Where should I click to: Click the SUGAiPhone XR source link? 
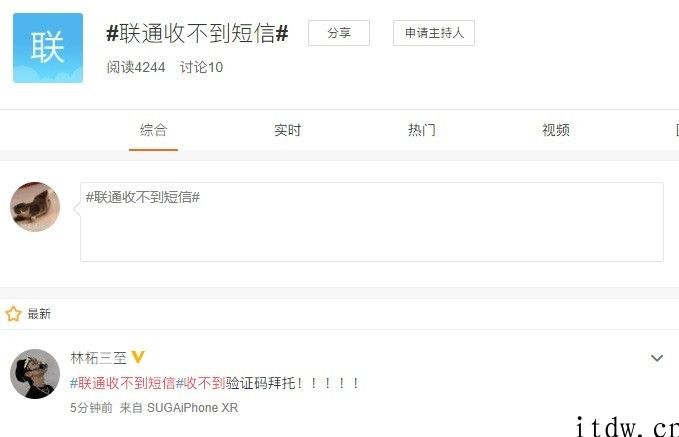coord(192,408)
